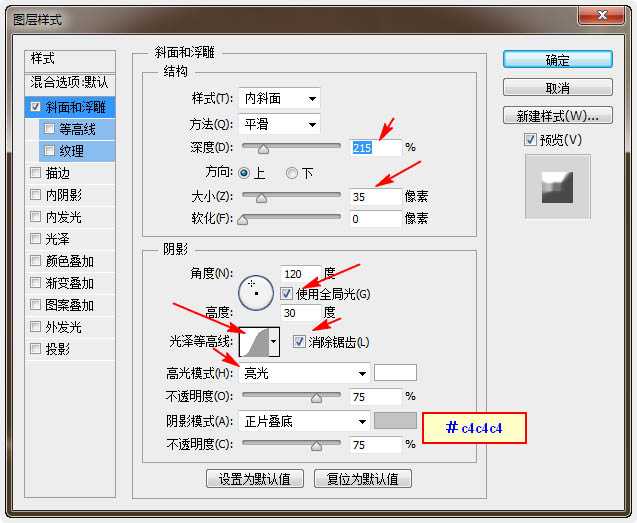
Task: Click the style preview thumbnail
Action: 557,187
